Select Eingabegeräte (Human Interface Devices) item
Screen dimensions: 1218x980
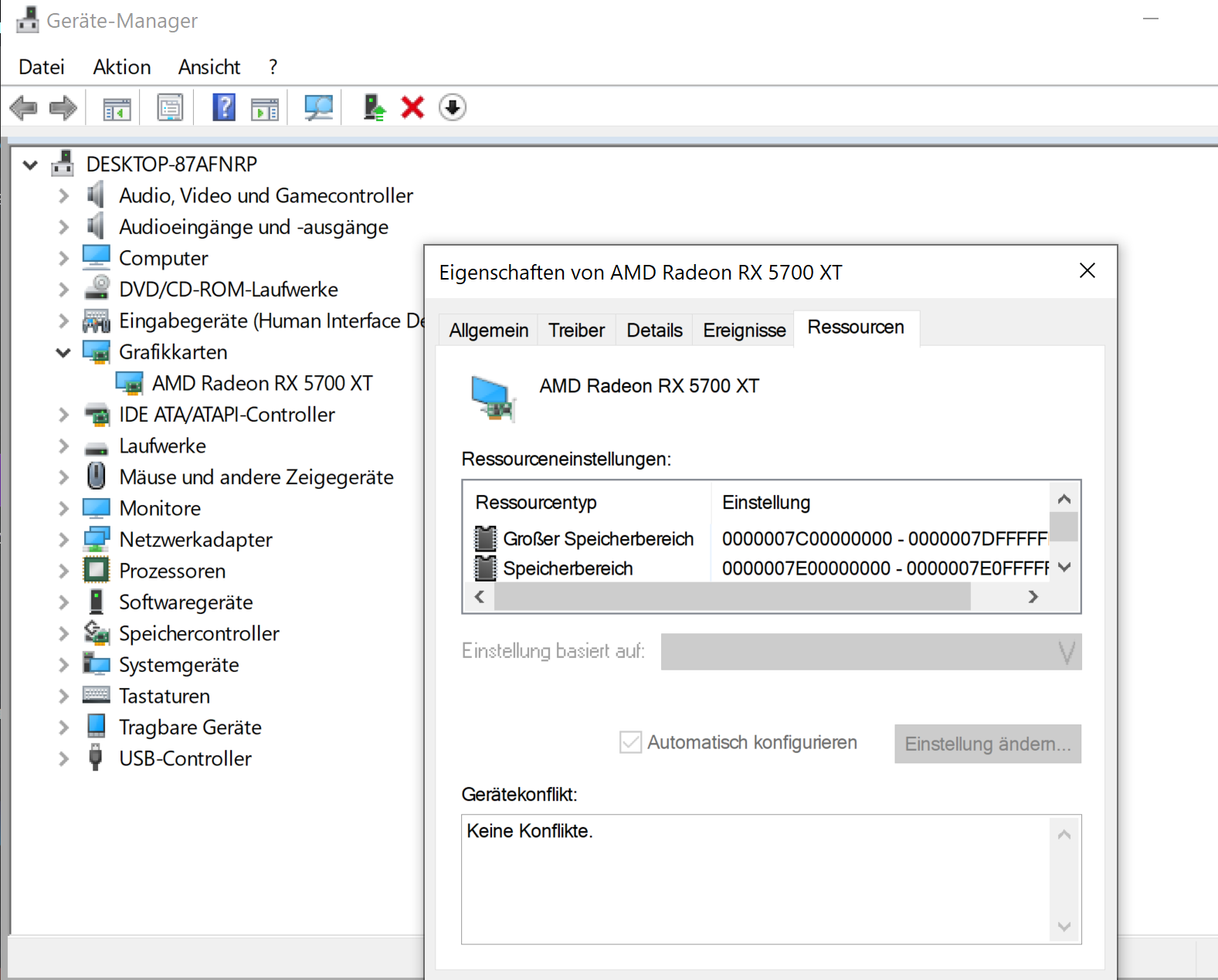coord(271,320)
